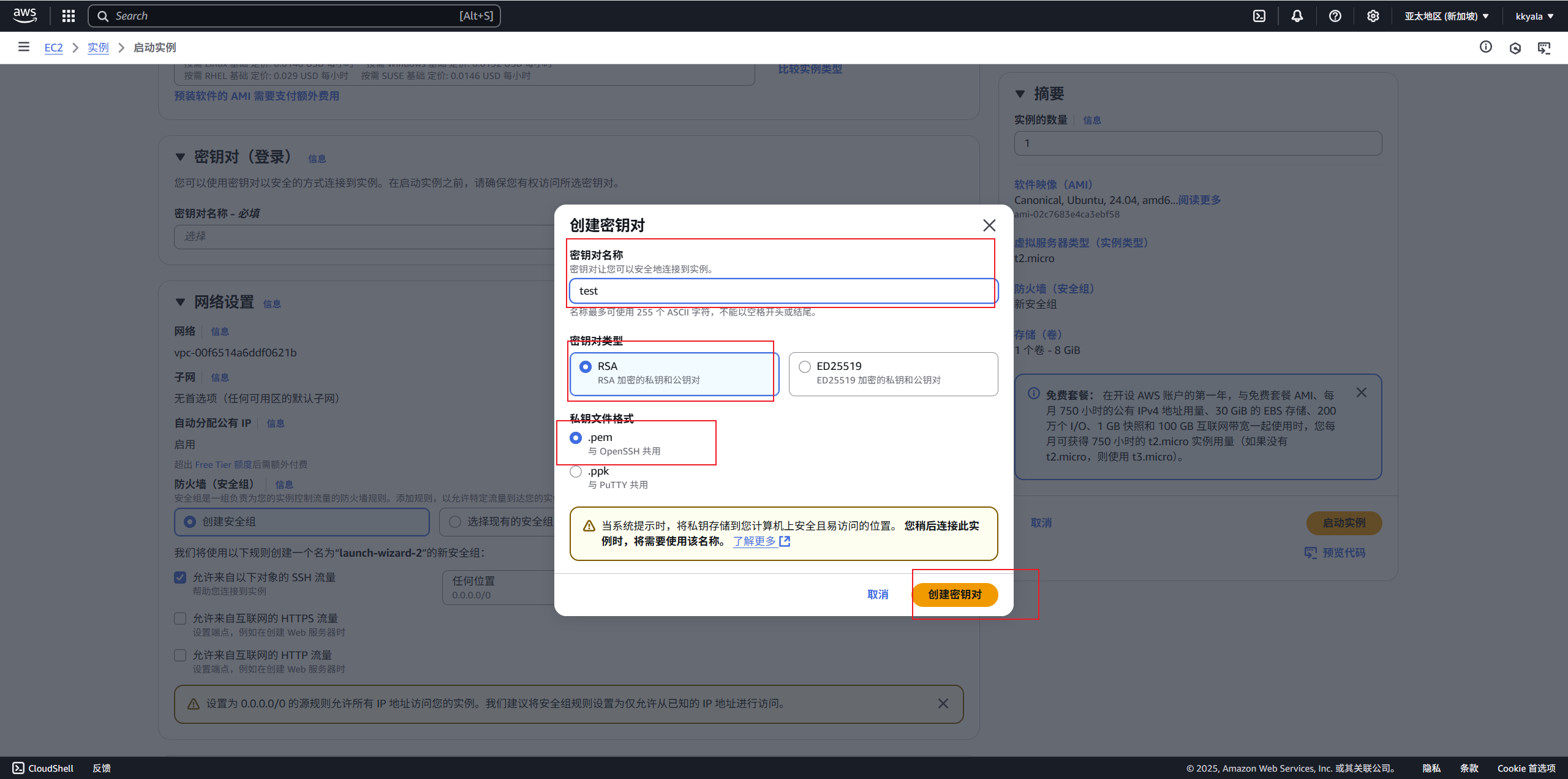Click the instance count field
The height and width of the screenshot is (779, 1568).
(x=1197, y=143)
